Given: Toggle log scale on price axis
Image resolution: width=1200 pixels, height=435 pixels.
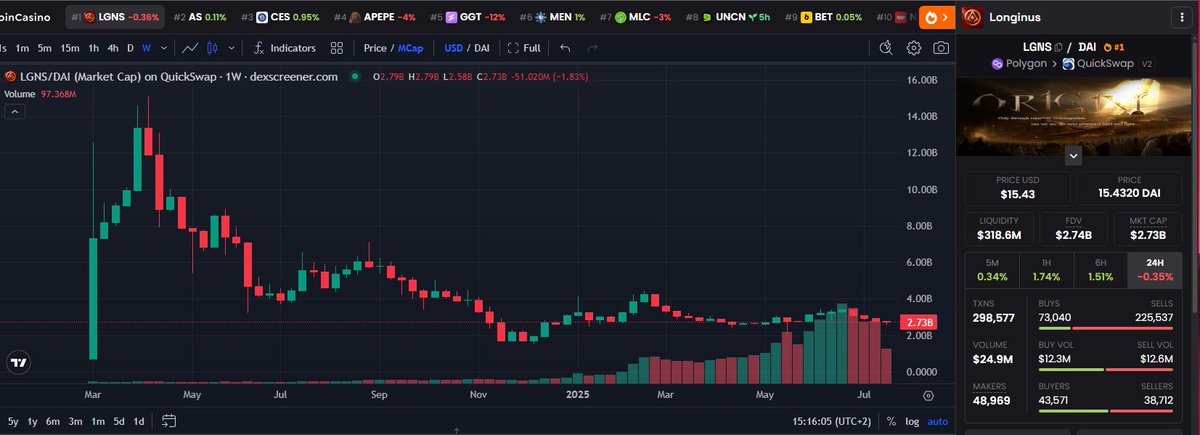Looking at the screenshot, I should click(x=911, y=421).
